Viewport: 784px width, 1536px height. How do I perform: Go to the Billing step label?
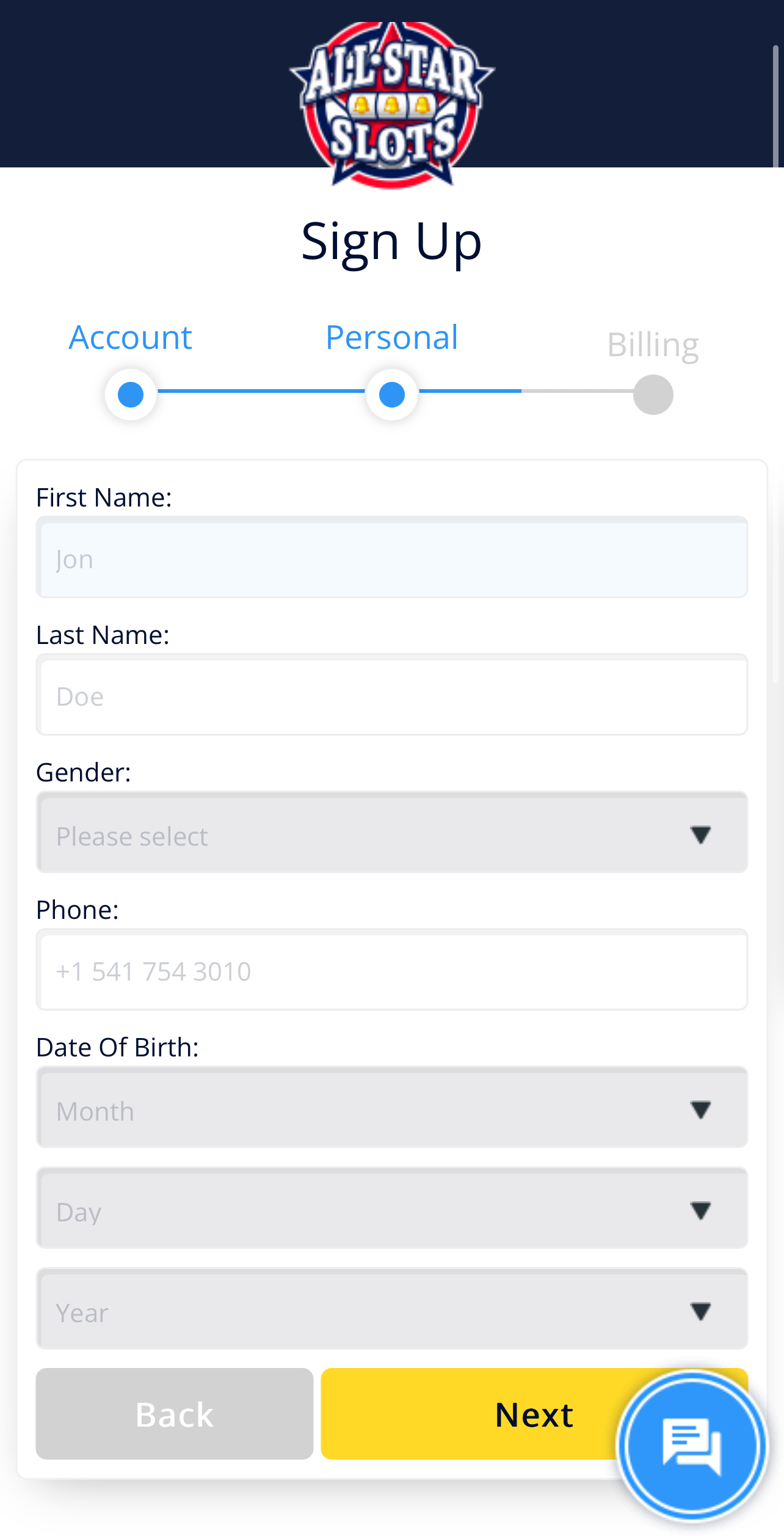point(653,345)
